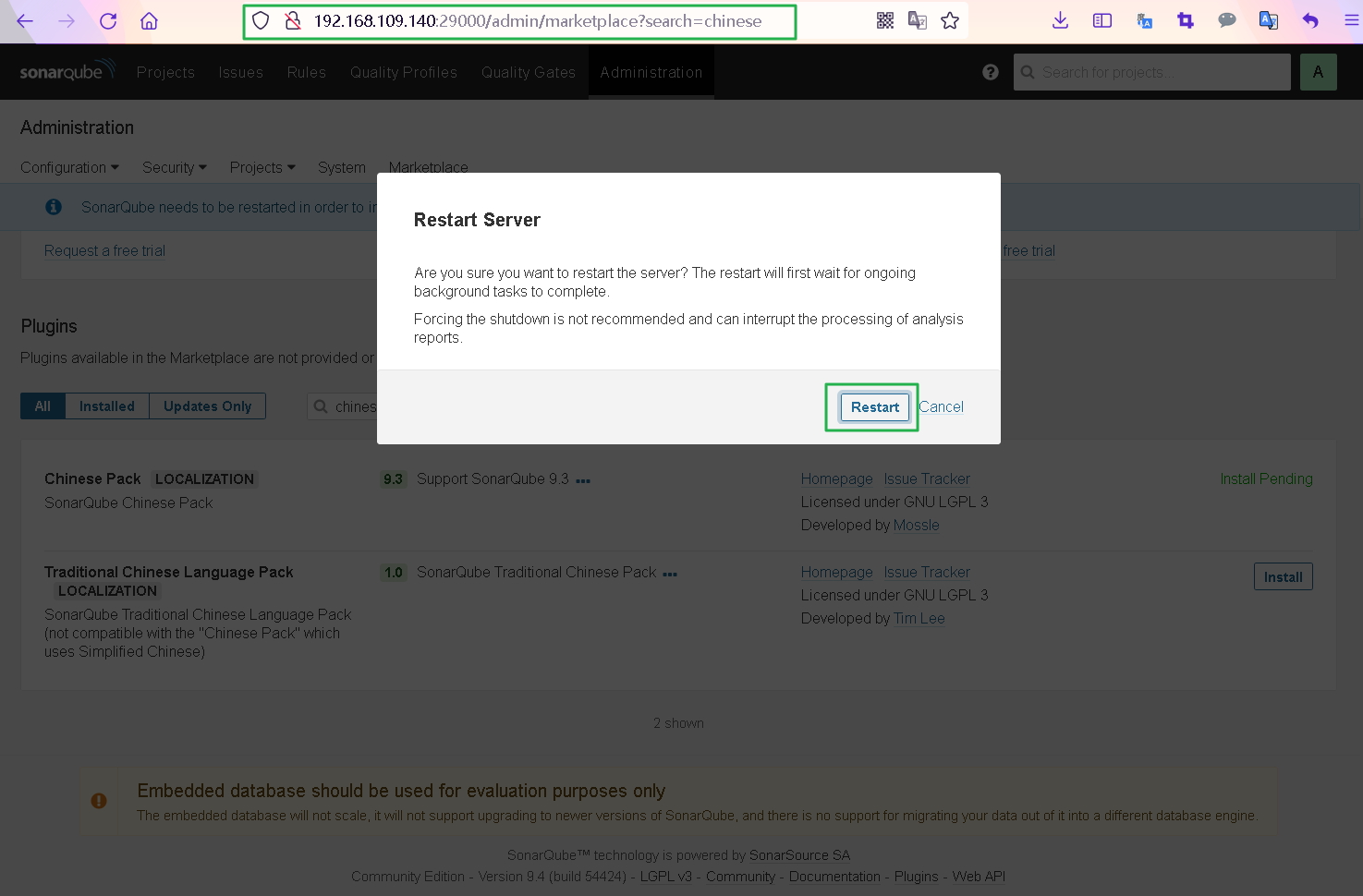The height and width of the screenshot is (896, 1363).
Task: Expand the Chinese Pack release details ellipsis
Action: [583, 481]
